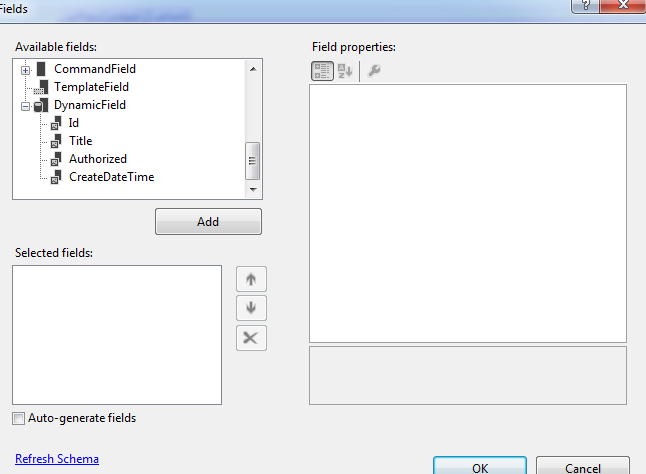
Task: Expand the CommandField tree node
Action: [x=26, y=70]
